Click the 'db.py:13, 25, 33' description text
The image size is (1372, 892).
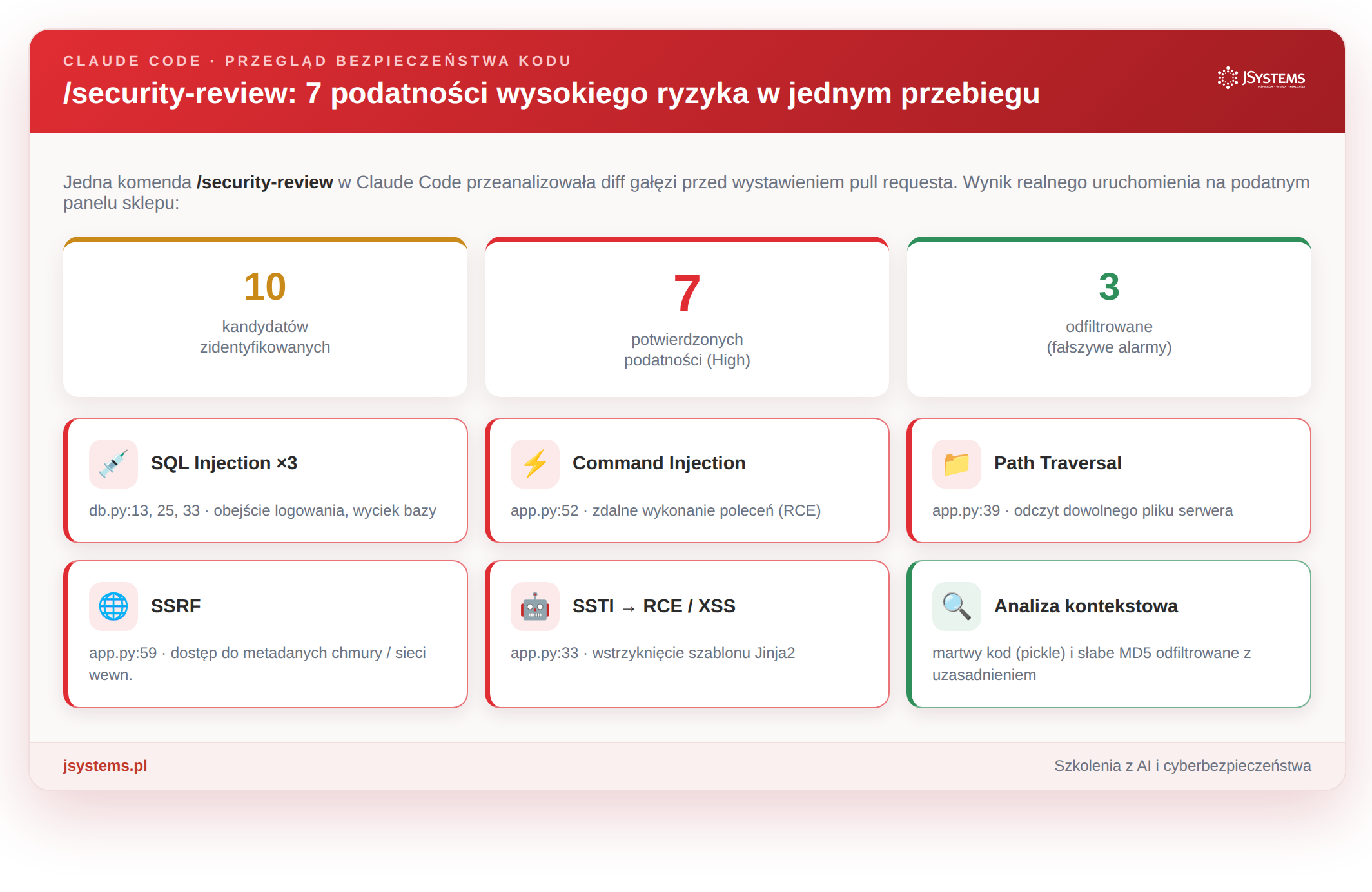point(262,511)
